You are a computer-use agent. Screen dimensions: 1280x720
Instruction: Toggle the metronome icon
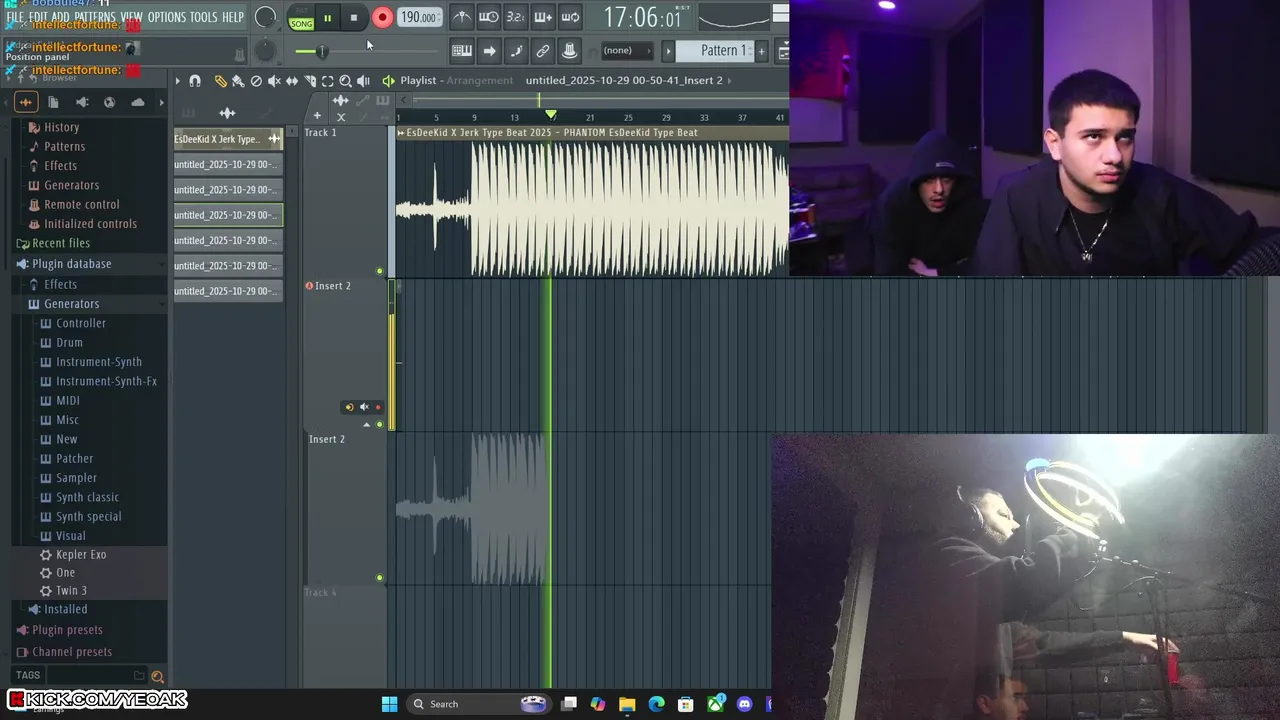pyautogui.click(x=461, y=17)
